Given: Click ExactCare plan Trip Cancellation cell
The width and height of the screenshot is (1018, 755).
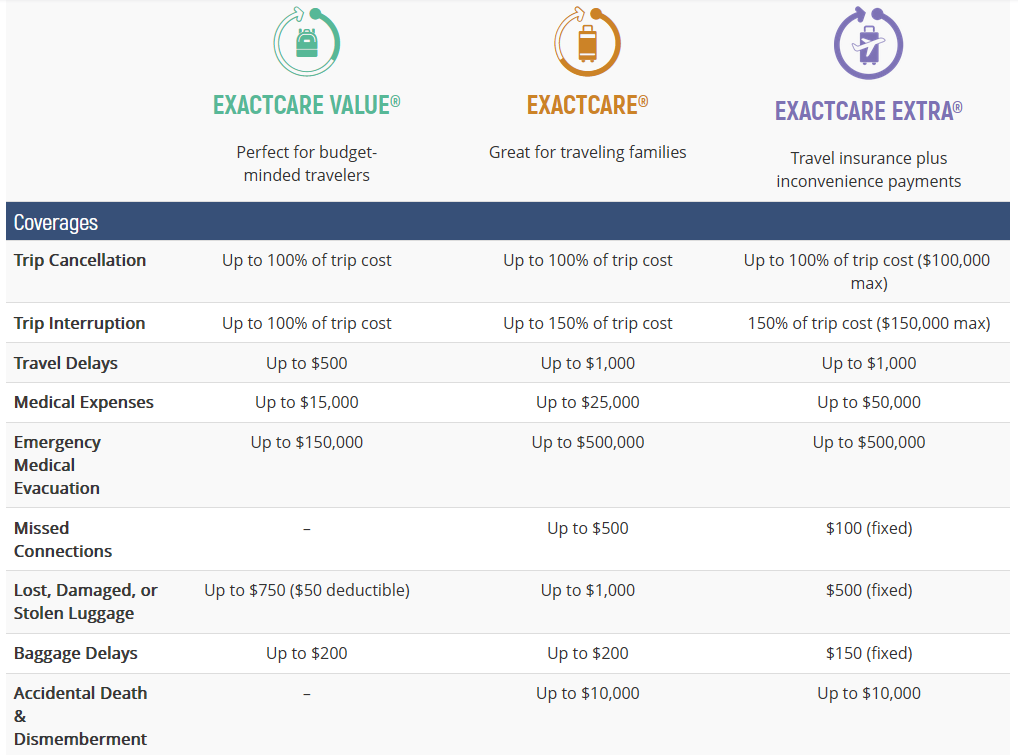Looking at the screenshot, I should 588,260.
